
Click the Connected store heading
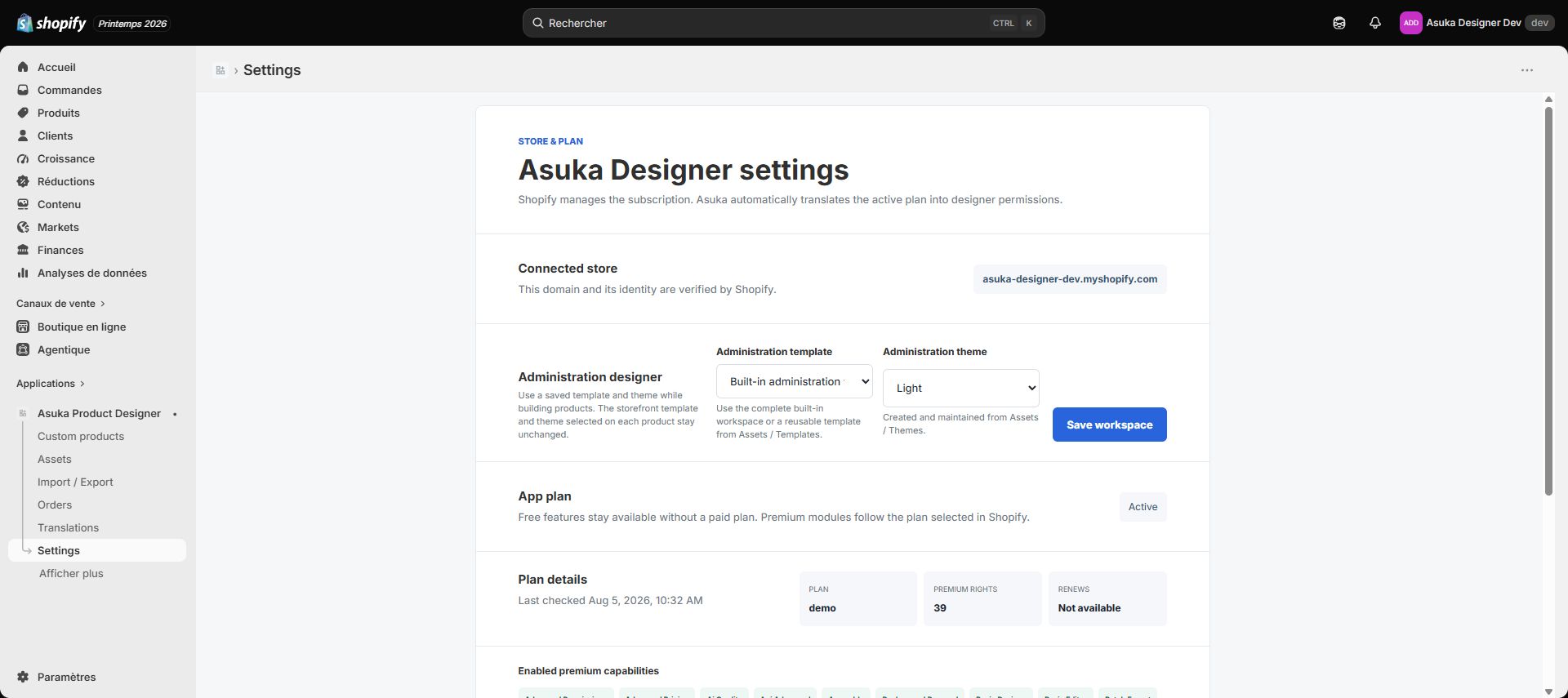pos(568,269)
